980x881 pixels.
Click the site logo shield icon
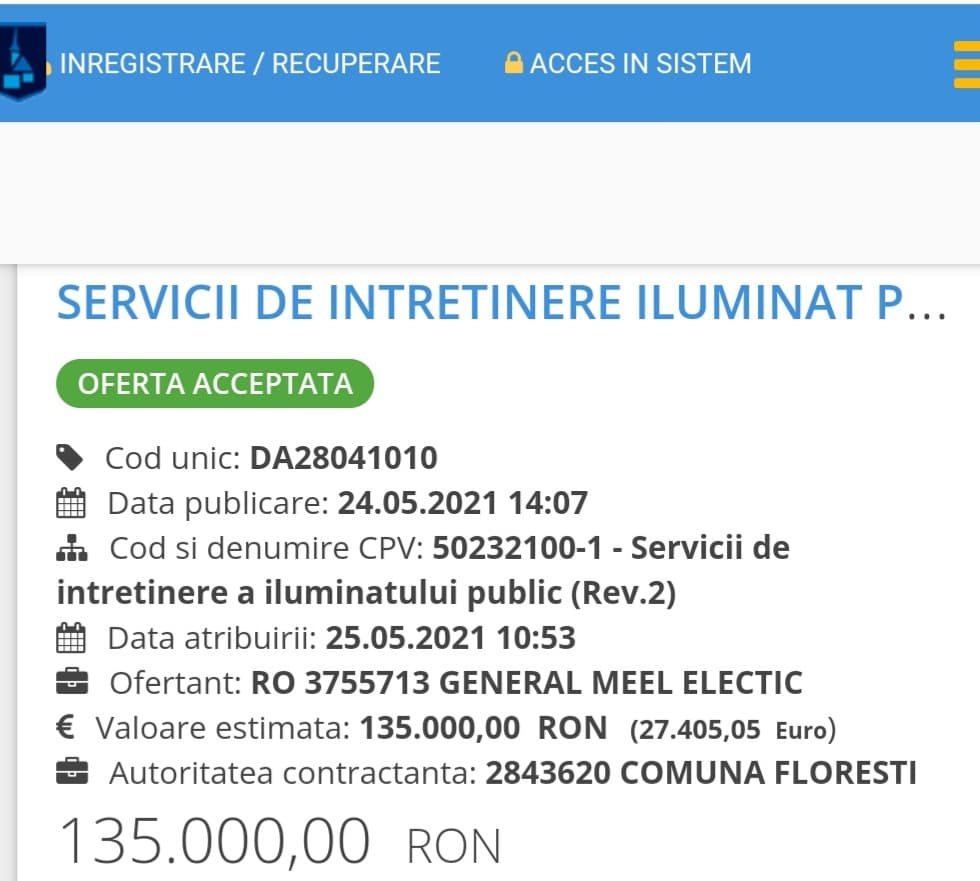[22, 63]
